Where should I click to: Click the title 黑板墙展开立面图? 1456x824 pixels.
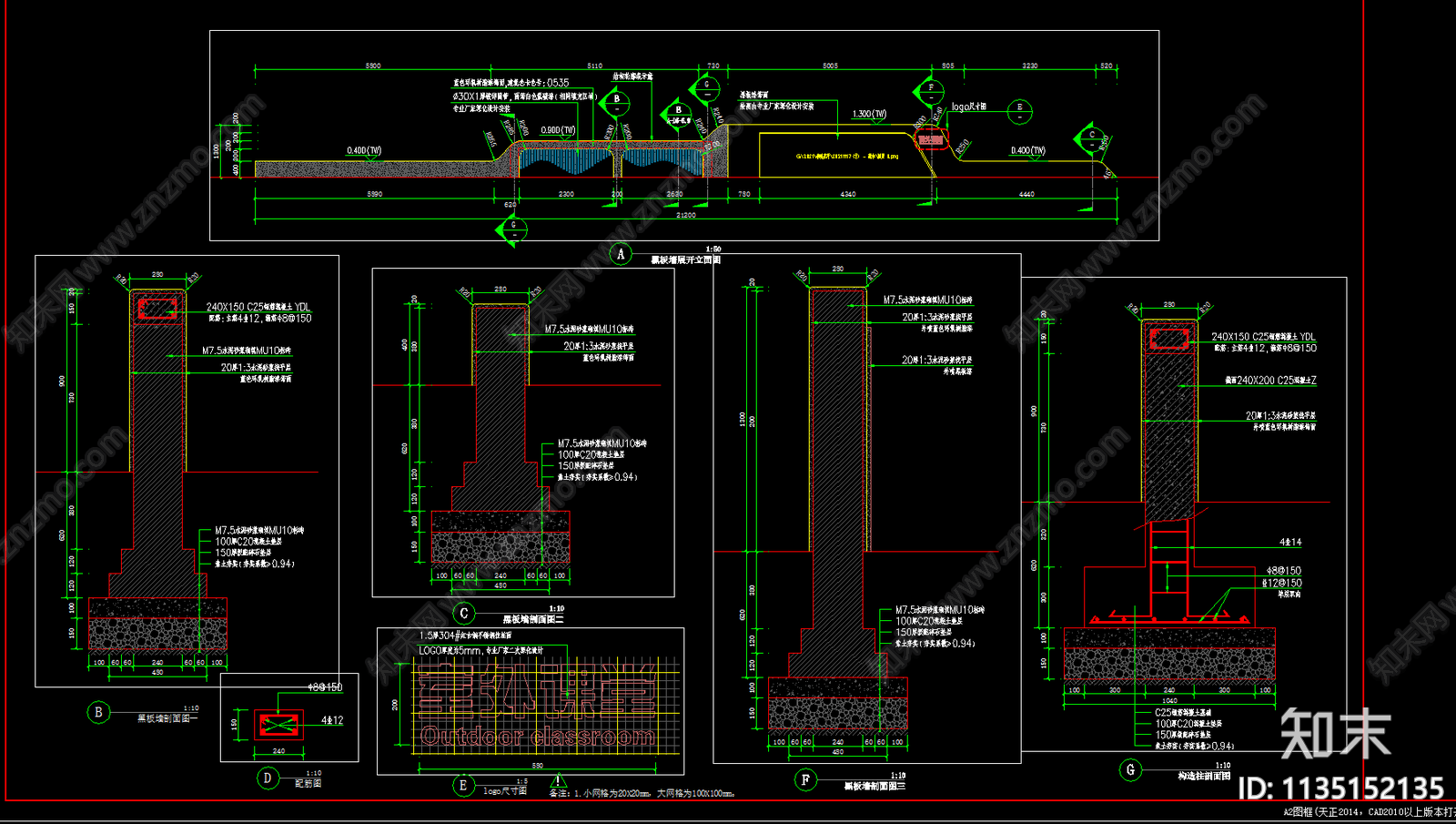pyautogui.click(x=686, y=260)
